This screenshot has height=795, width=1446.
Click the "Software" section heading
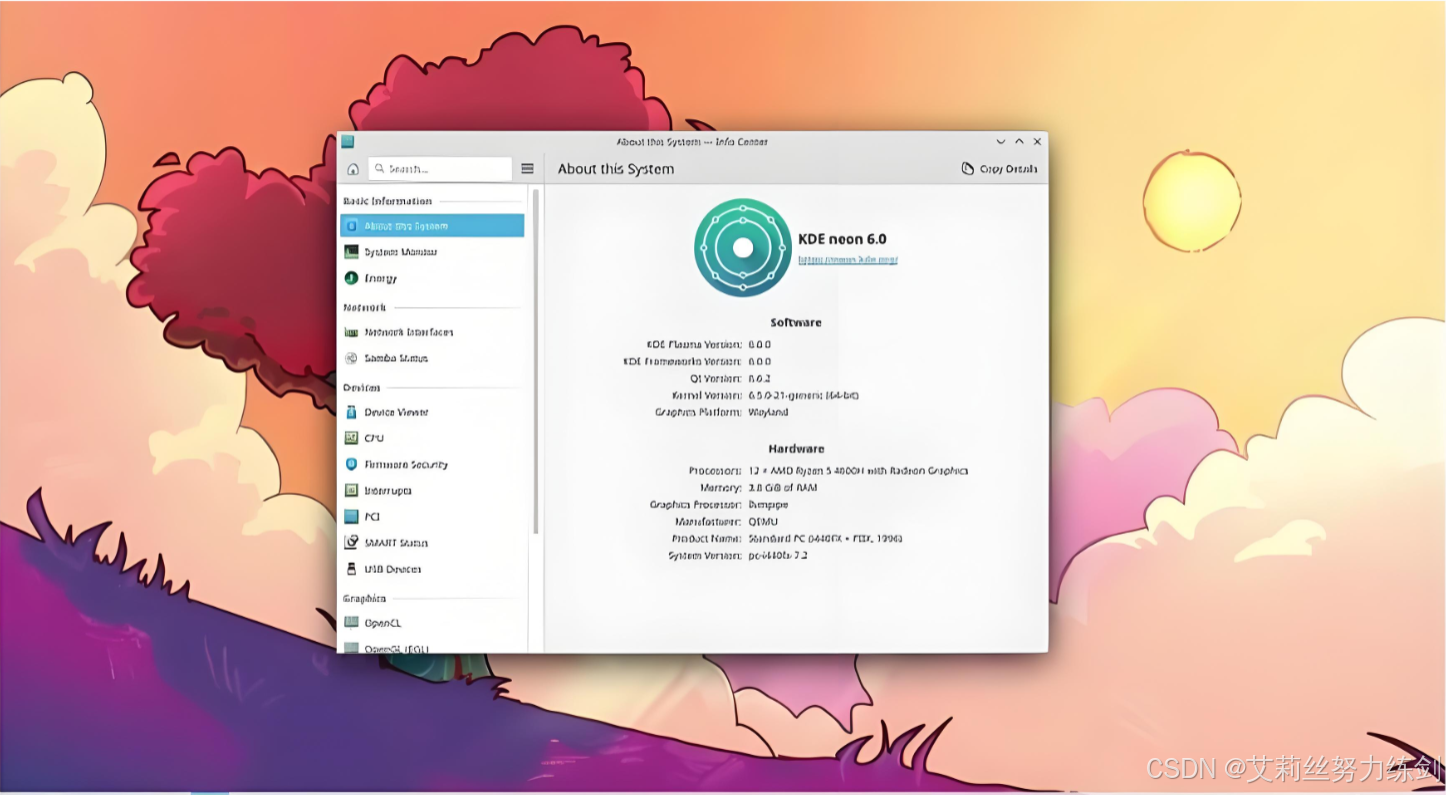click(796, 322)
